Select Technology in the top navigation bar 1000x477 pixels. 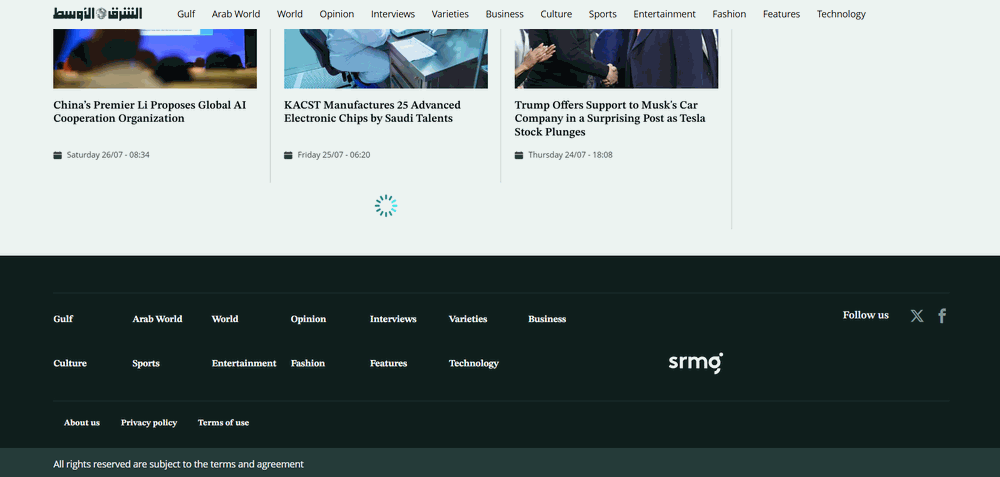click(841, 14)
